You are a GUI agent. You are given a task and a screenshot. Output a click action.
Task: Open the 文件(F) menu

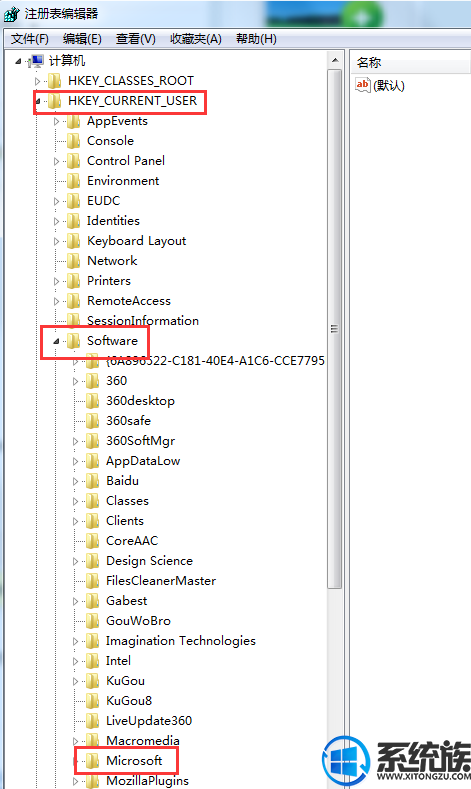[x=30, y=39]
